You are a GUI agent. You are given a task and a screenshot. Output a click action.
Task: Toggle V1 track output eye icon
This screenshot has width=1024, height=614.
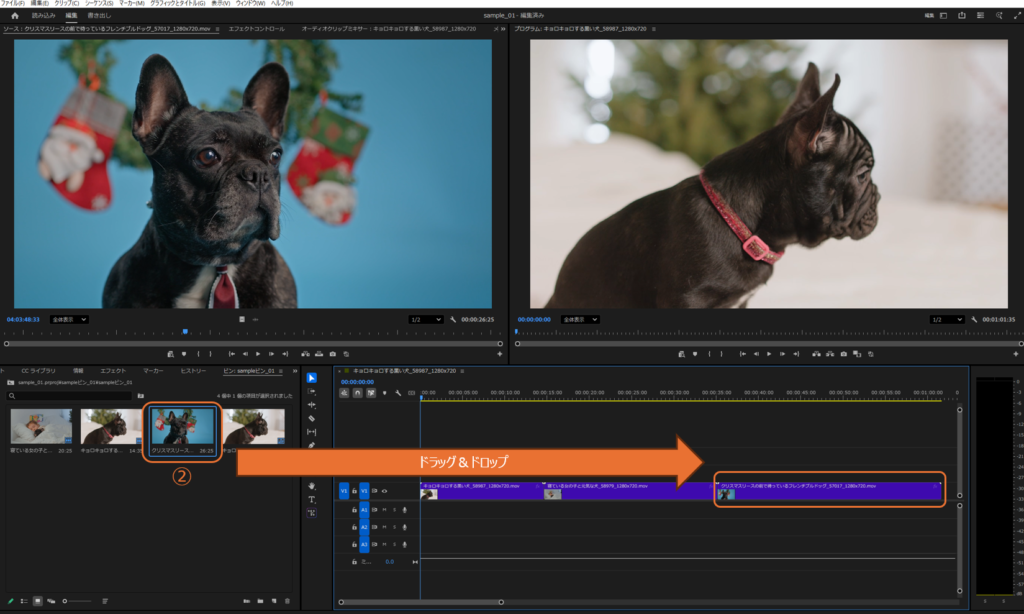tap(385, 491)
